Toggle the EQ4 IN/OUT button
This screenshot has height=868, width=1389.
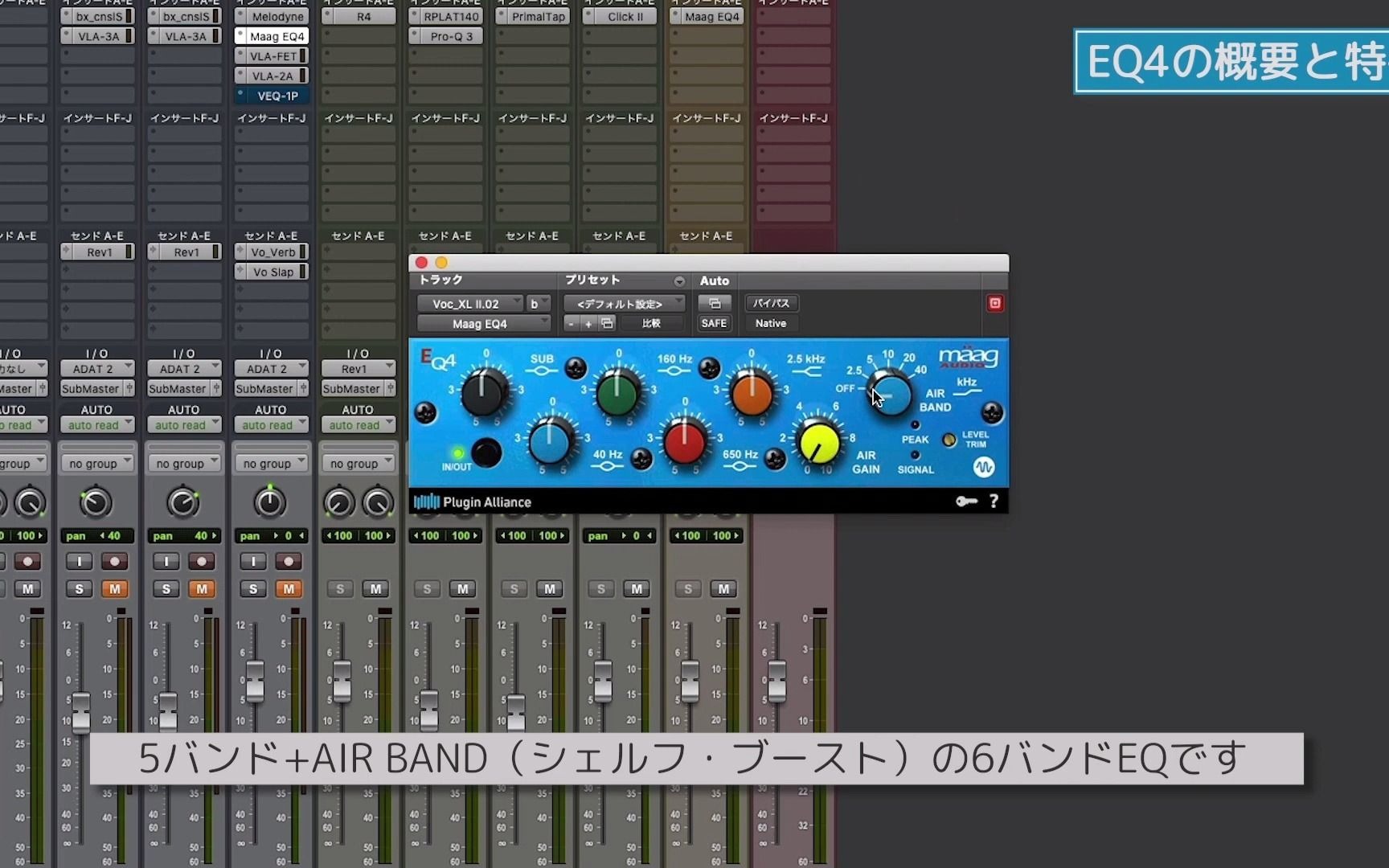[486, 452]
